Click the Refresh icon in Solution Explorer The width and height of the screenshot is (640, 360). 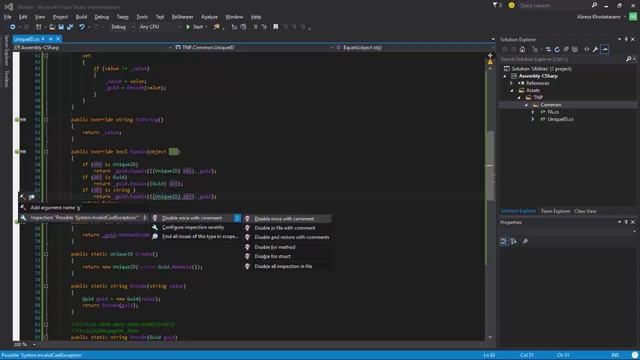557,49
